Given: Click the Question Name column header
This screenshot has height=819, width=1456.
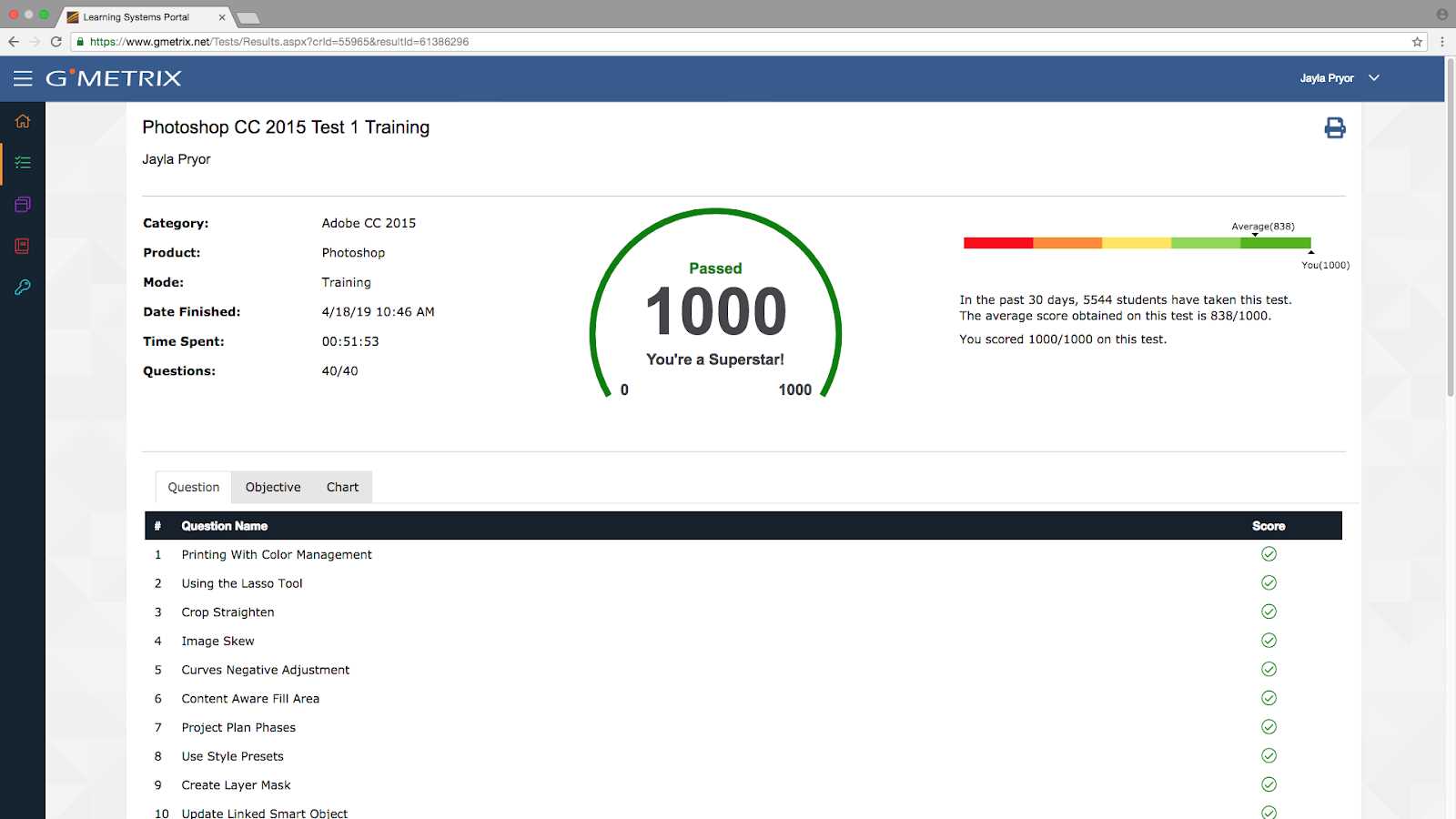Looking at the screenshot, I should tap(224, 526).
